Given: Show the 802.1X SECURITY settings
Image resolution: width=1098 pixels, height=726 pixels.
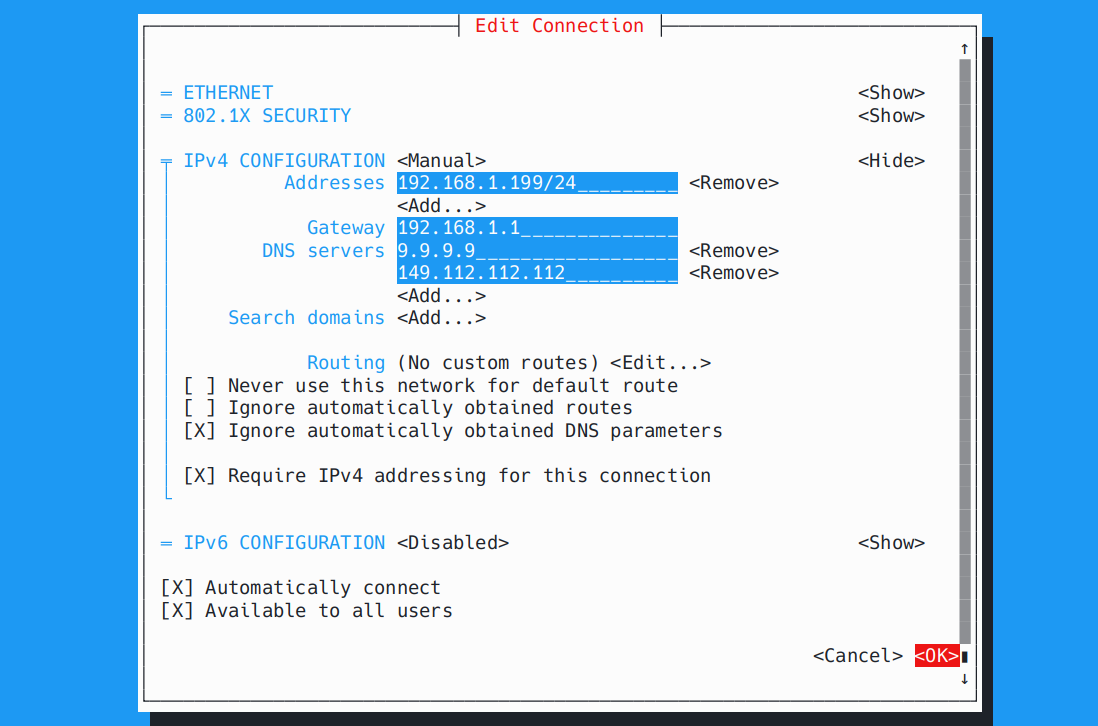Looking at the screenshot, I should point(891,115).
